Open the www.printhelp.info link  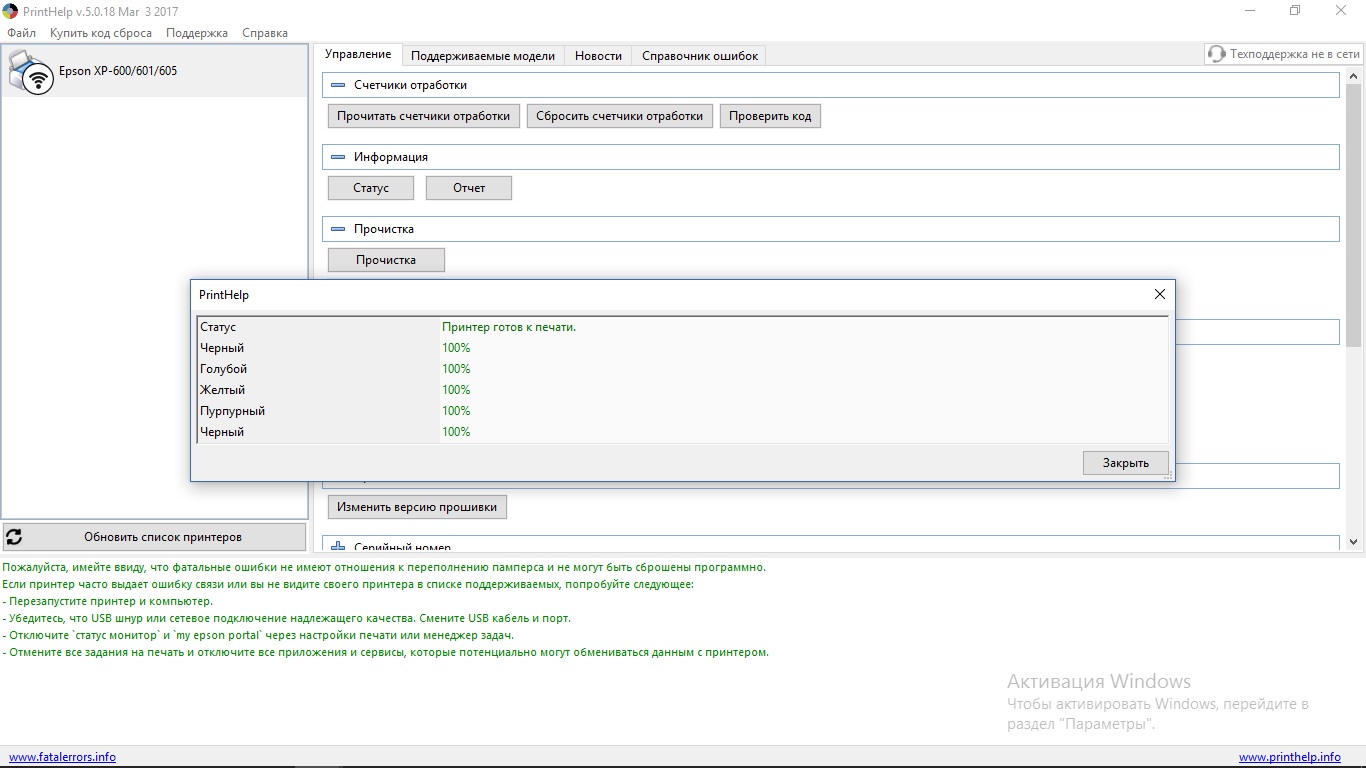(x=1290, y=757)
